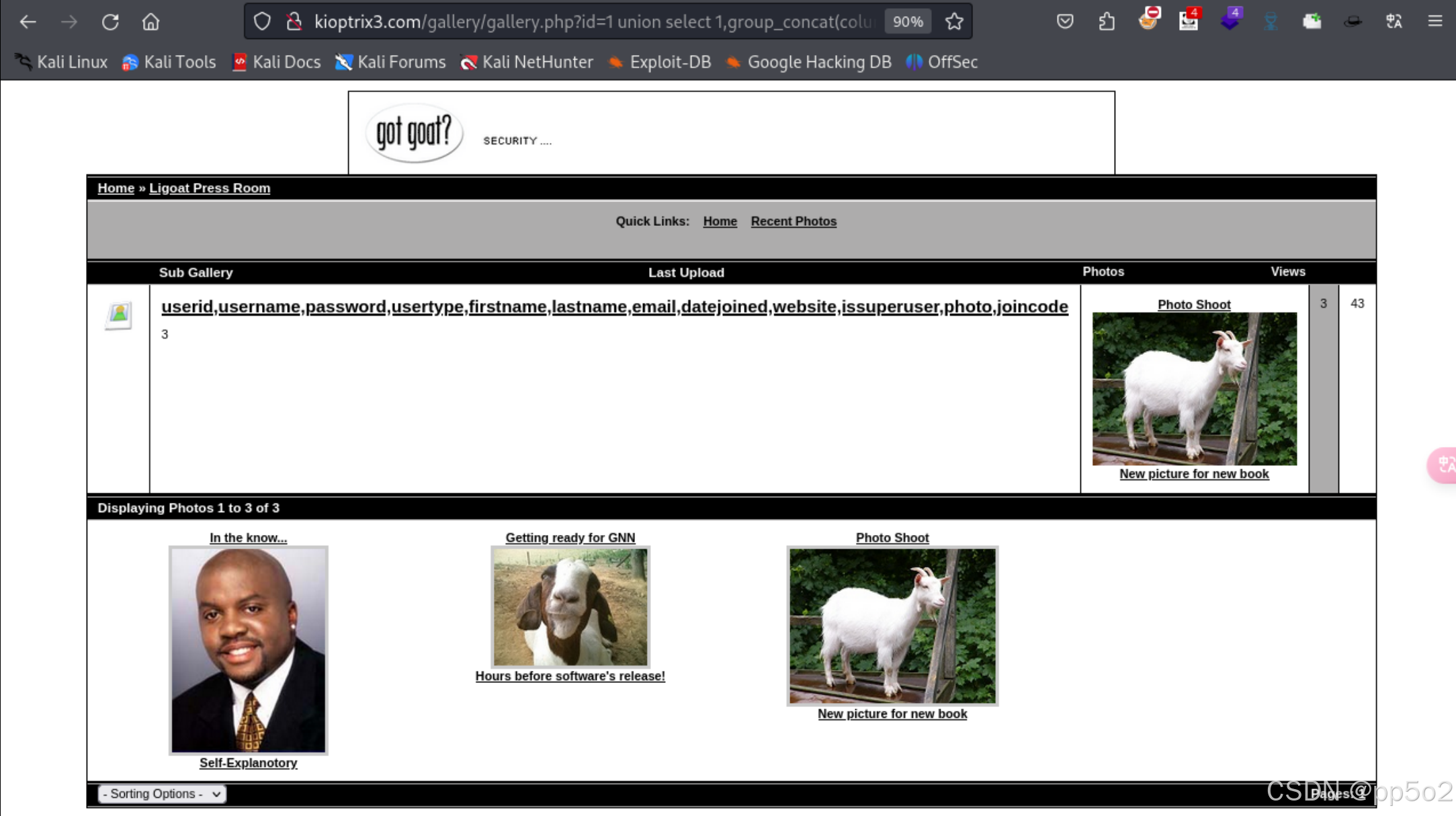1456x816 pixels.
Task: Open Ligoat Press Room breadcrumb link
Action: click(210, 188)
